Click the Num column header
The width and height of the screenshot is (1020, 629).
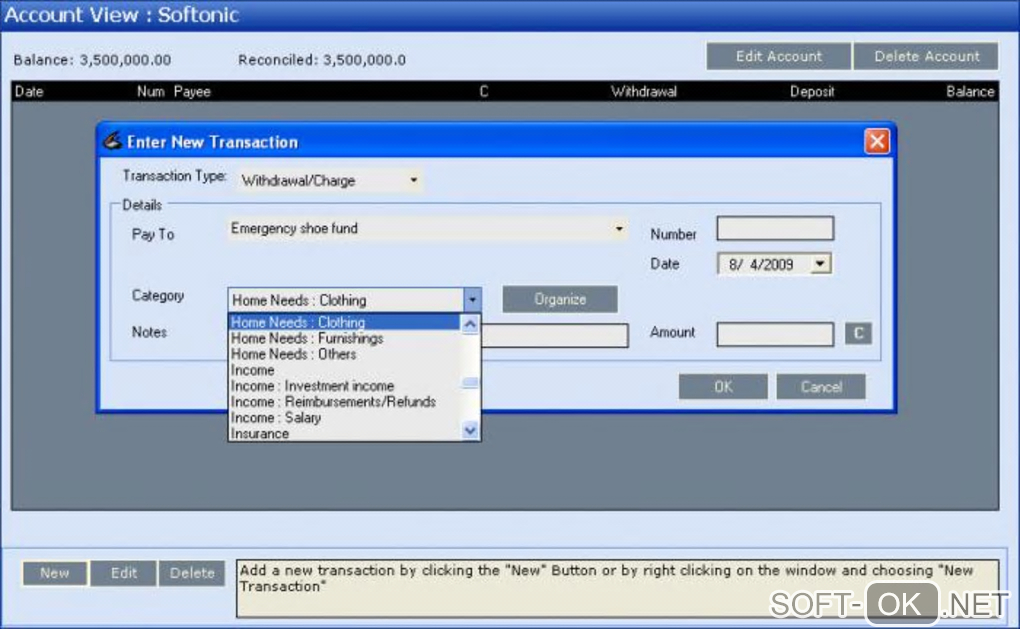click(x=150, y=92)
